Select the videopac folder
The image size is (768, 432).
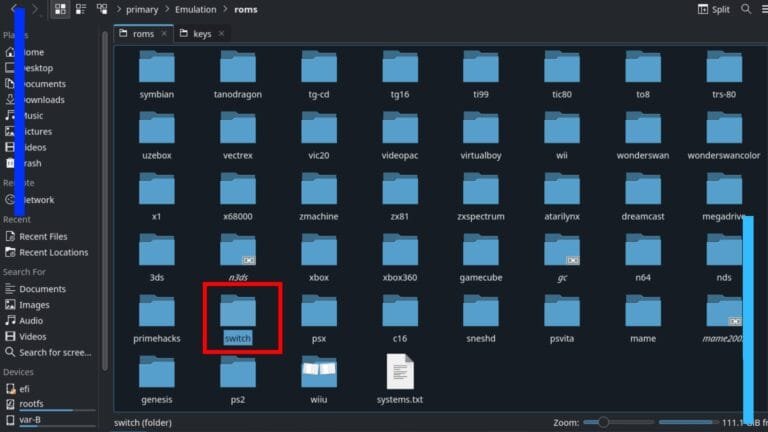coord(400,135)
